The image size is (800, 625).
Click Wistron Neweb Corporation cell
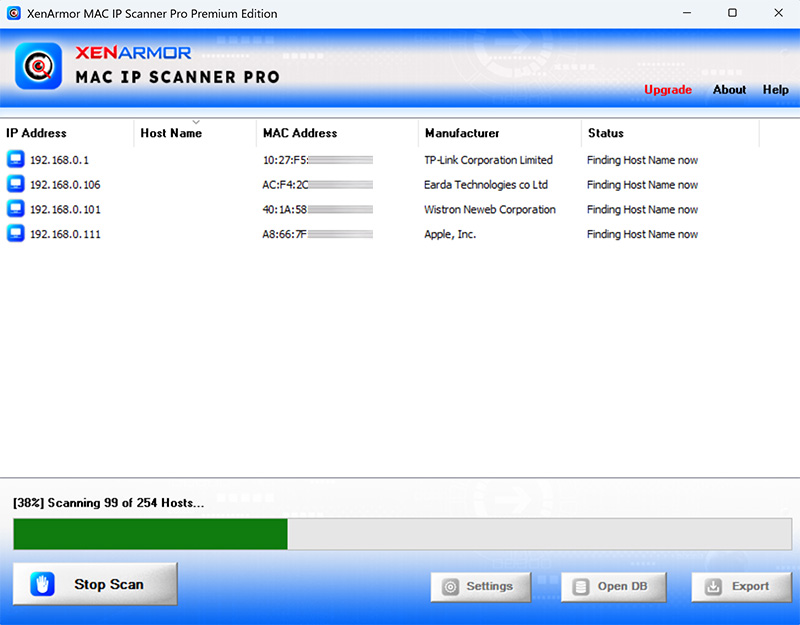tap(490, 210)
